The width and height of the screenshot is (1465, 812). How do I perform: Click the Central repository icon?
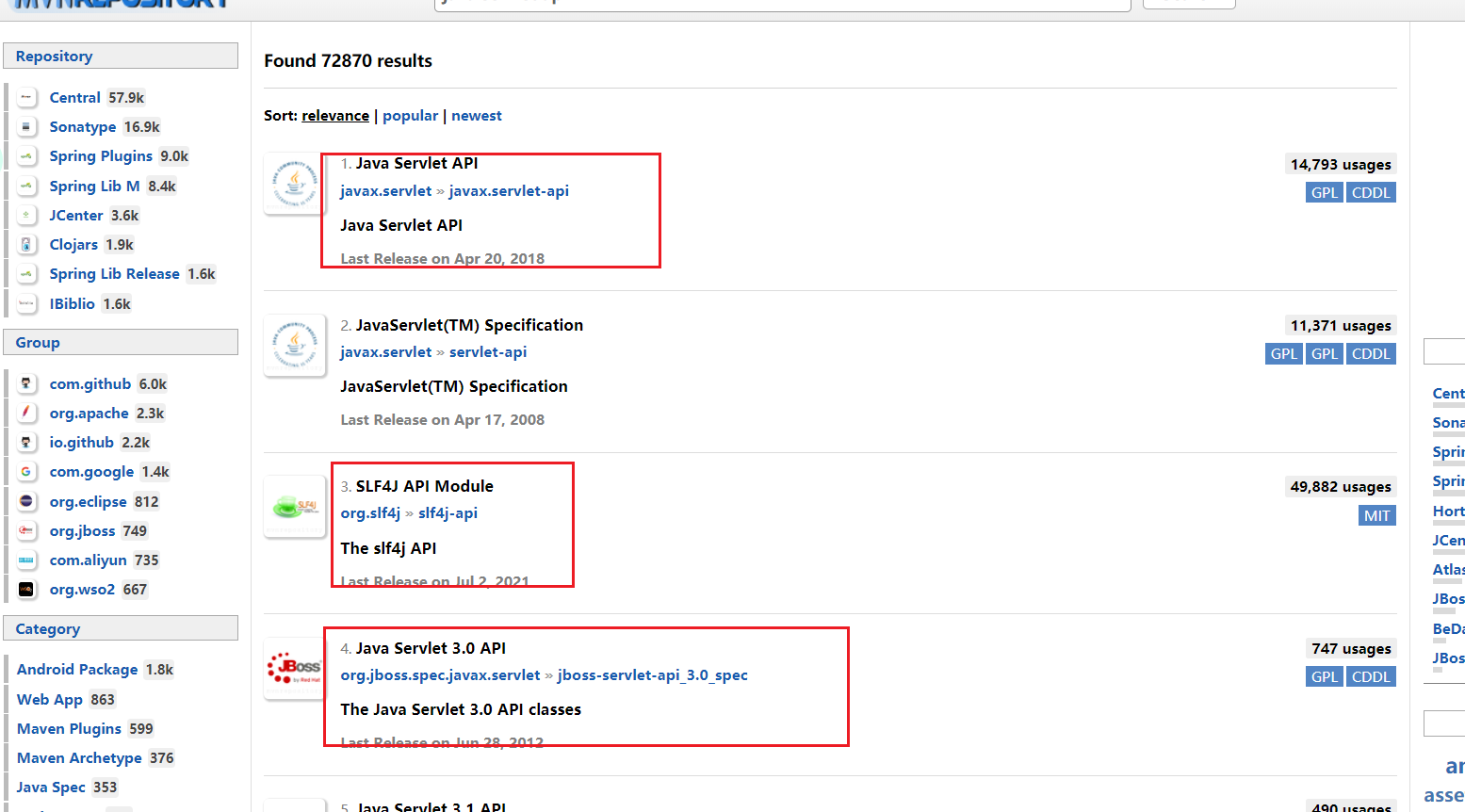tap(26, 98)
